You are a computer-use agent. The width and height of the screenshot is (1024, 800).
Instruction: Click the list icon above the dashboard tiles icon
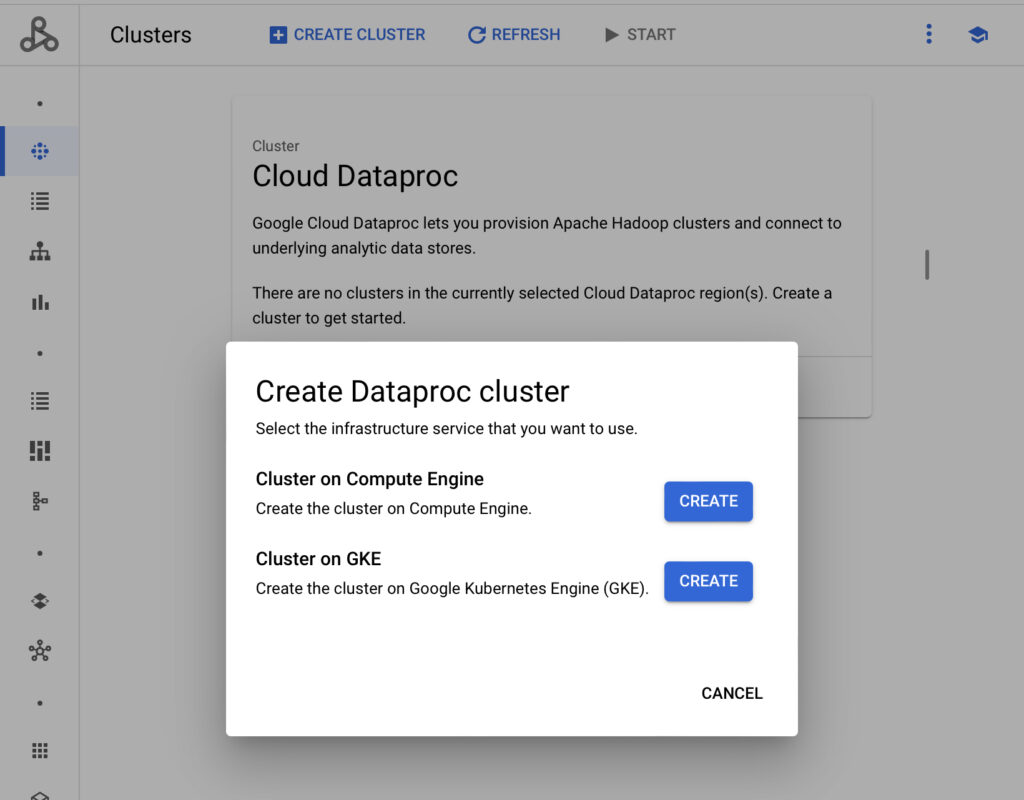point(40,401)
